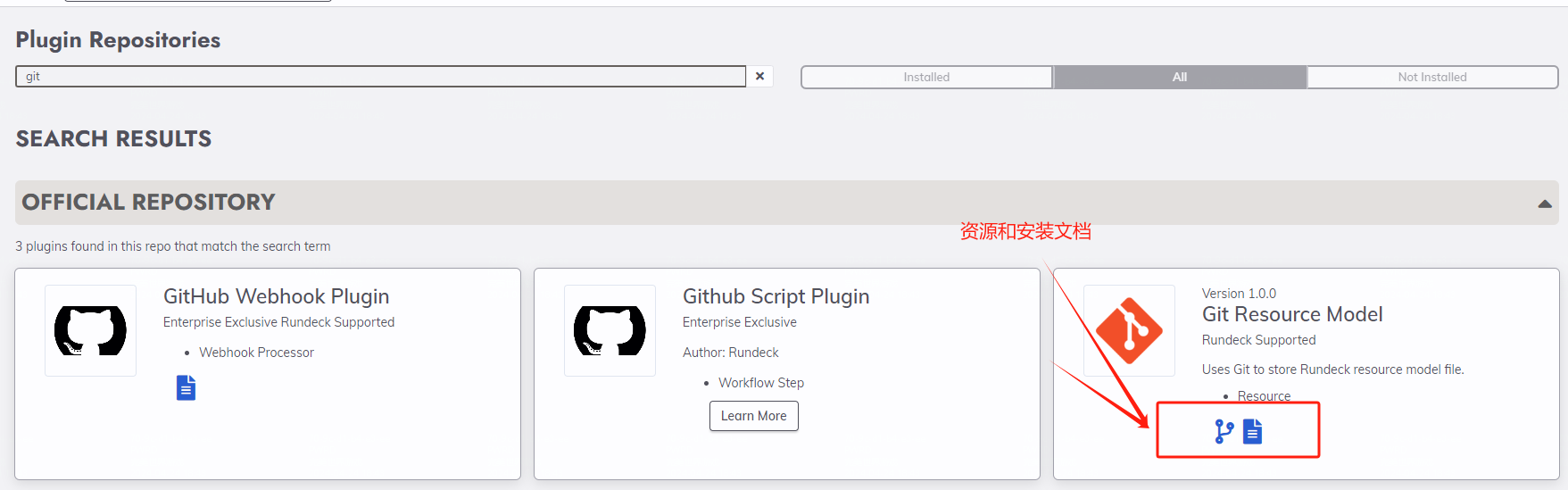Image resolution: width=1568 pixels, height=490 pixels.
Task: Collapse the Official Repository section arrow
Action: 1545,204
